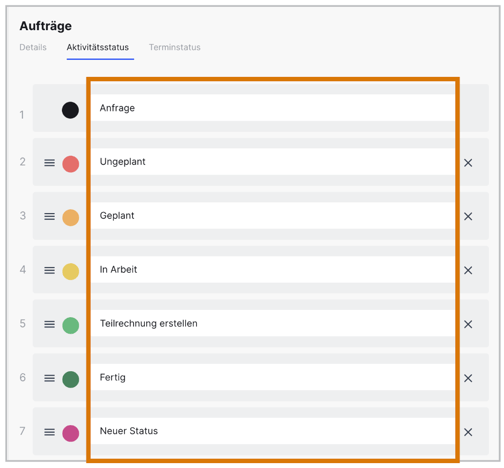Focus the Anfrage status name field
504x468 pixels.
coord(273,108)
